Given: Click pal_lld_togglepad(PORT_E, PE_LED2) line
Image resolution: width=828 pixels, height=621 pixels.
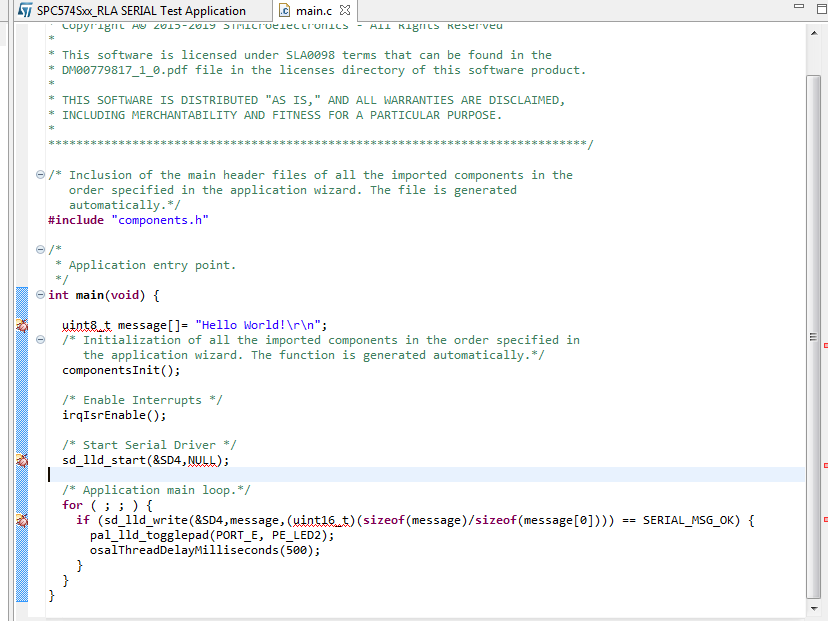Looking at the screenshot, I should (x=212, y=535).
